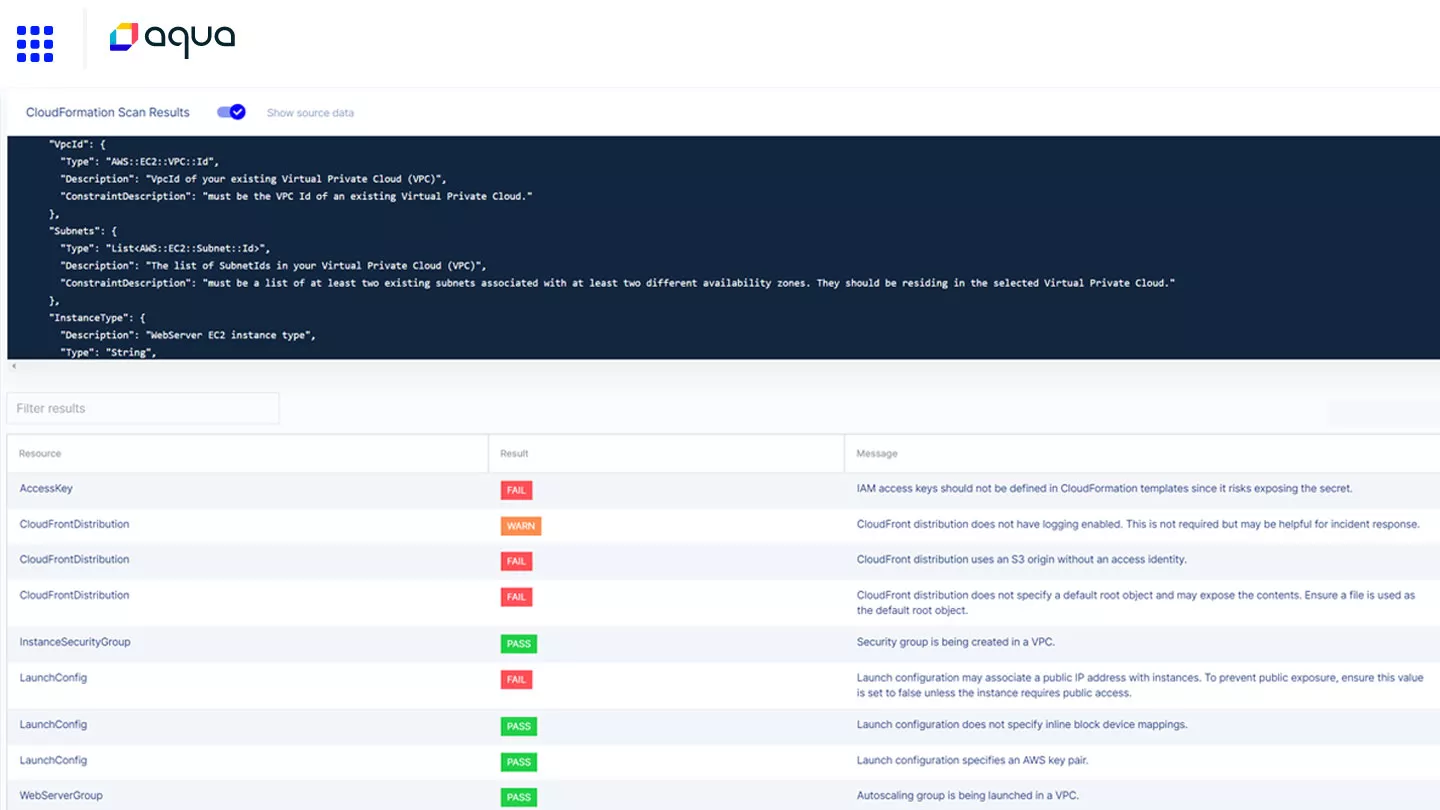Image resolution: width=1440 pixels, height=810 pixels.
Task: Click the default root object message
Action: pyautogui.click(x=1136, y=602)
